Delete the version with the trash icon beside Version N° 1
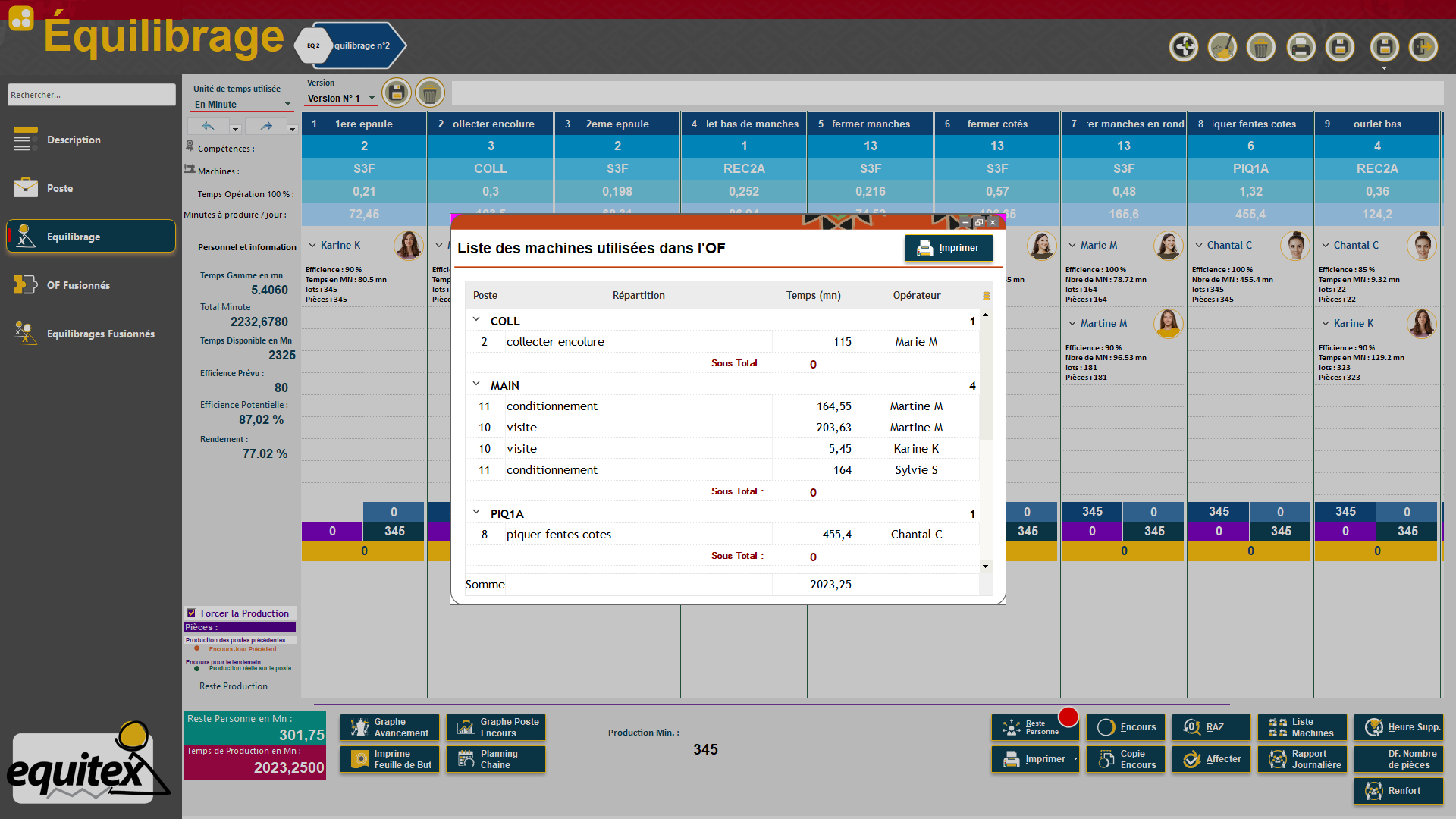 429,93
